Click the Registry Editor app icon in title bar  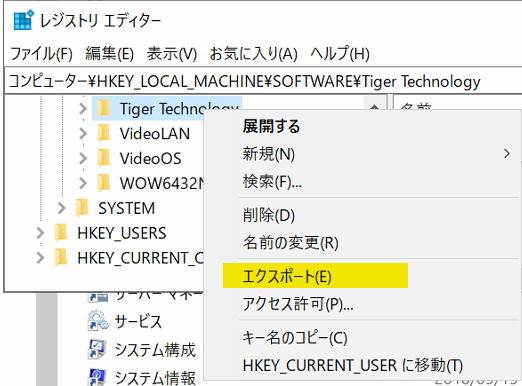pyautogui.click(x=24, y=20)
